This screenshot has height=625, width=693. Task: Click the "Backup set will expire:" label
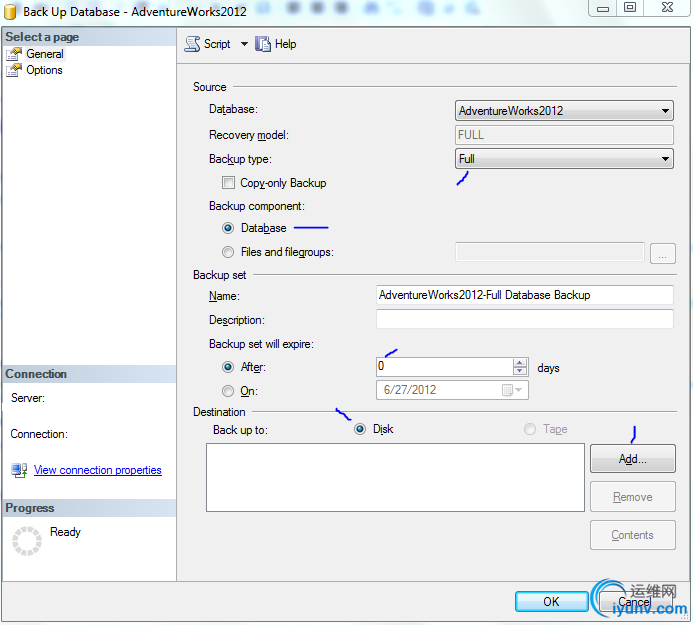coord(261,344)
